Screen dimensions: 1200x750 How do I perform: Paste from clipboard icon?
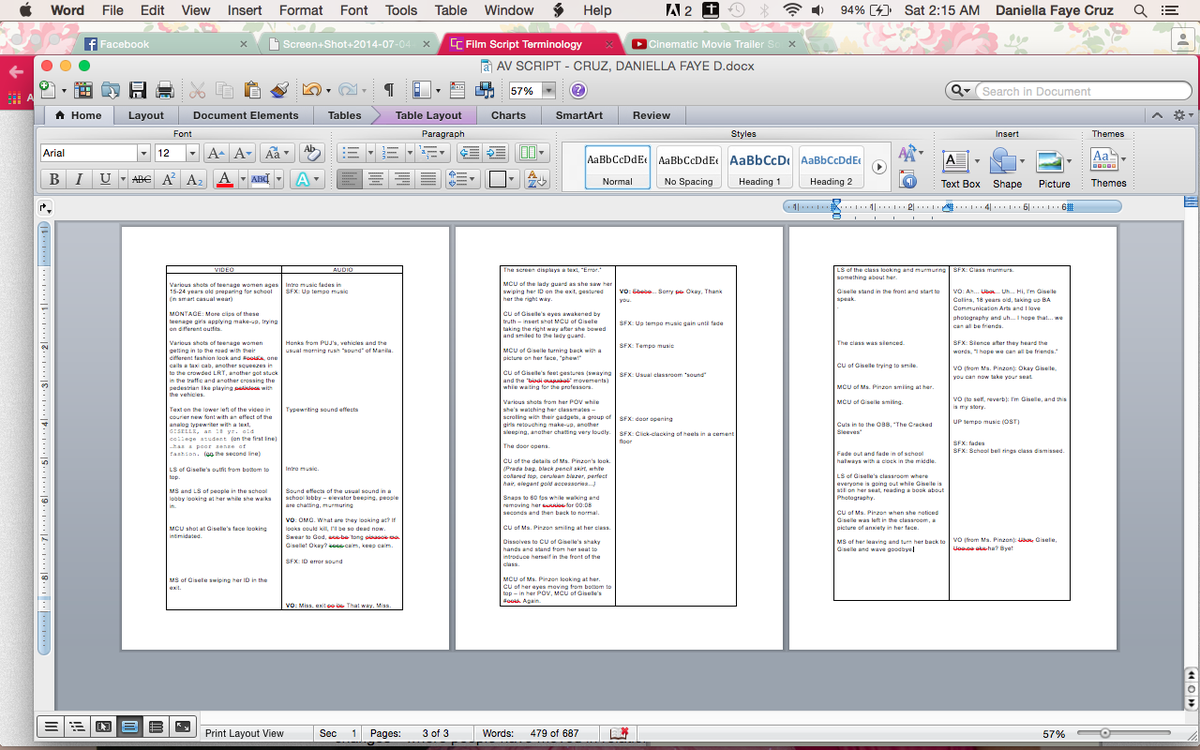coord(252,90)
